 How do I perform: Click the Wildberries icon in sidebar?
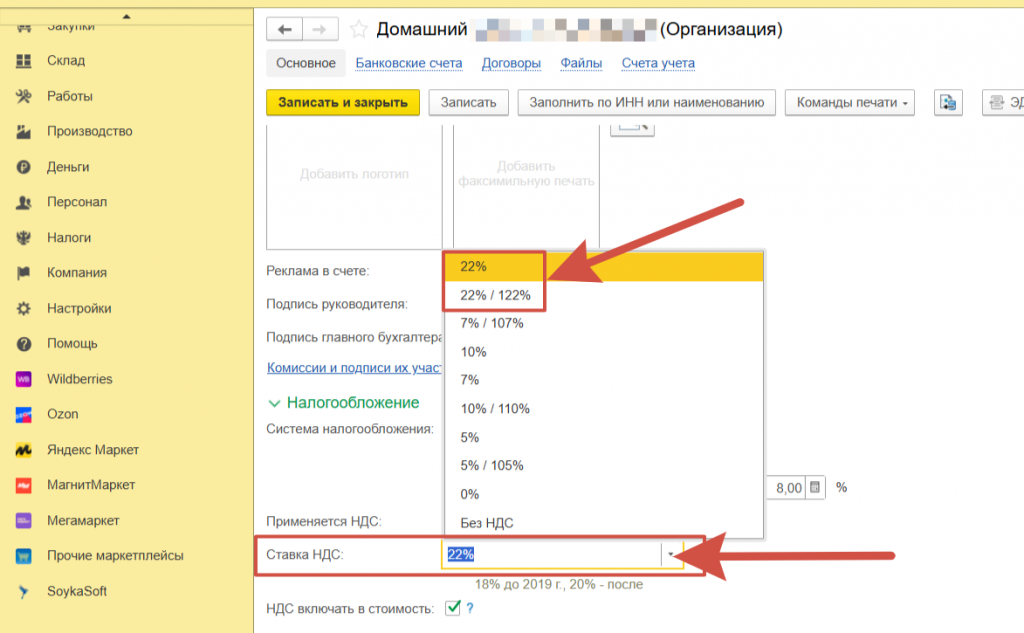tap(24, 379)
